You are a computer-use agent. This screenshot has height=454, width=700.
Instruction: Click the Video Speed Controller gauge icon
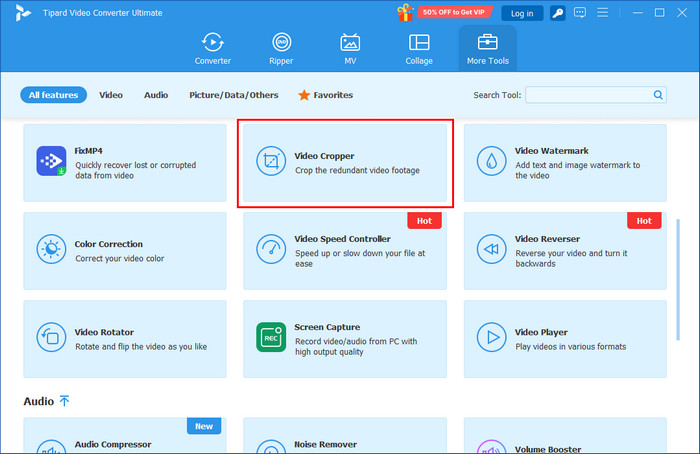pos(271,249)
